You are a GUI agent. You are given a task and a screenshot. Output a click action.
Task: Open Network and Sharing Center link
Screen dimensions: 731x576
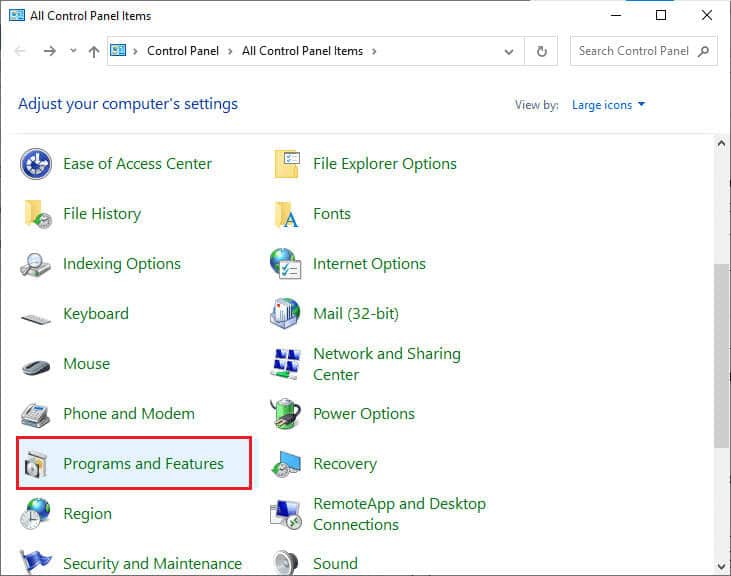[x=386, y=364]
